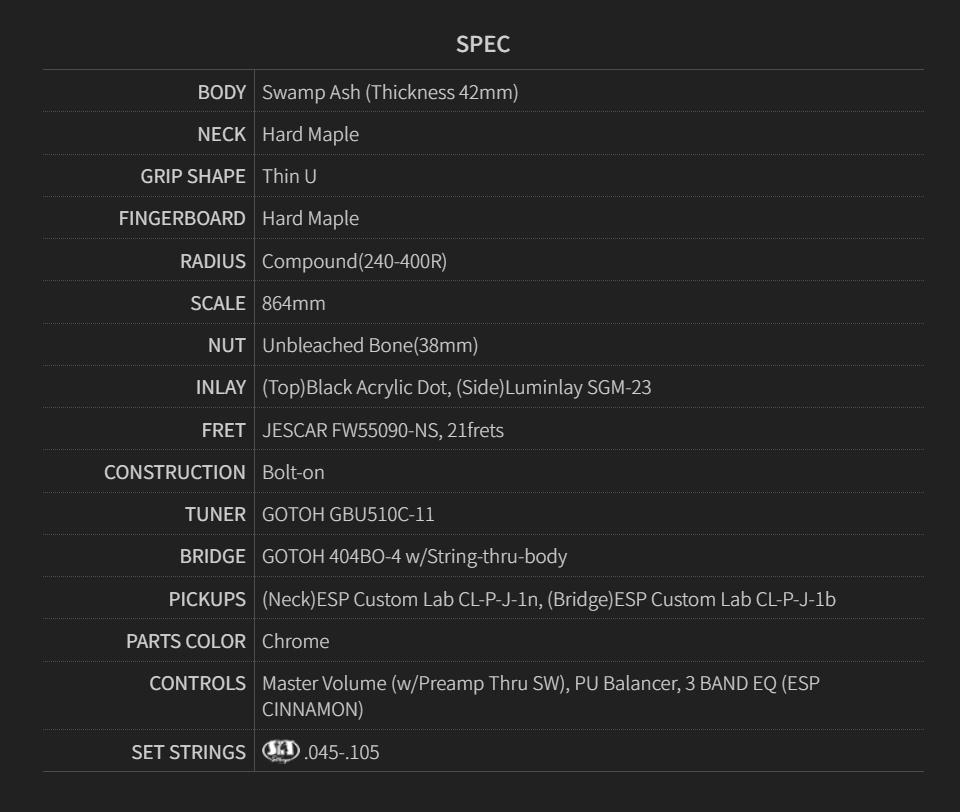Click the SPEC heading
The height and width of the screenshot is (812, 960).
coord(482,44)
